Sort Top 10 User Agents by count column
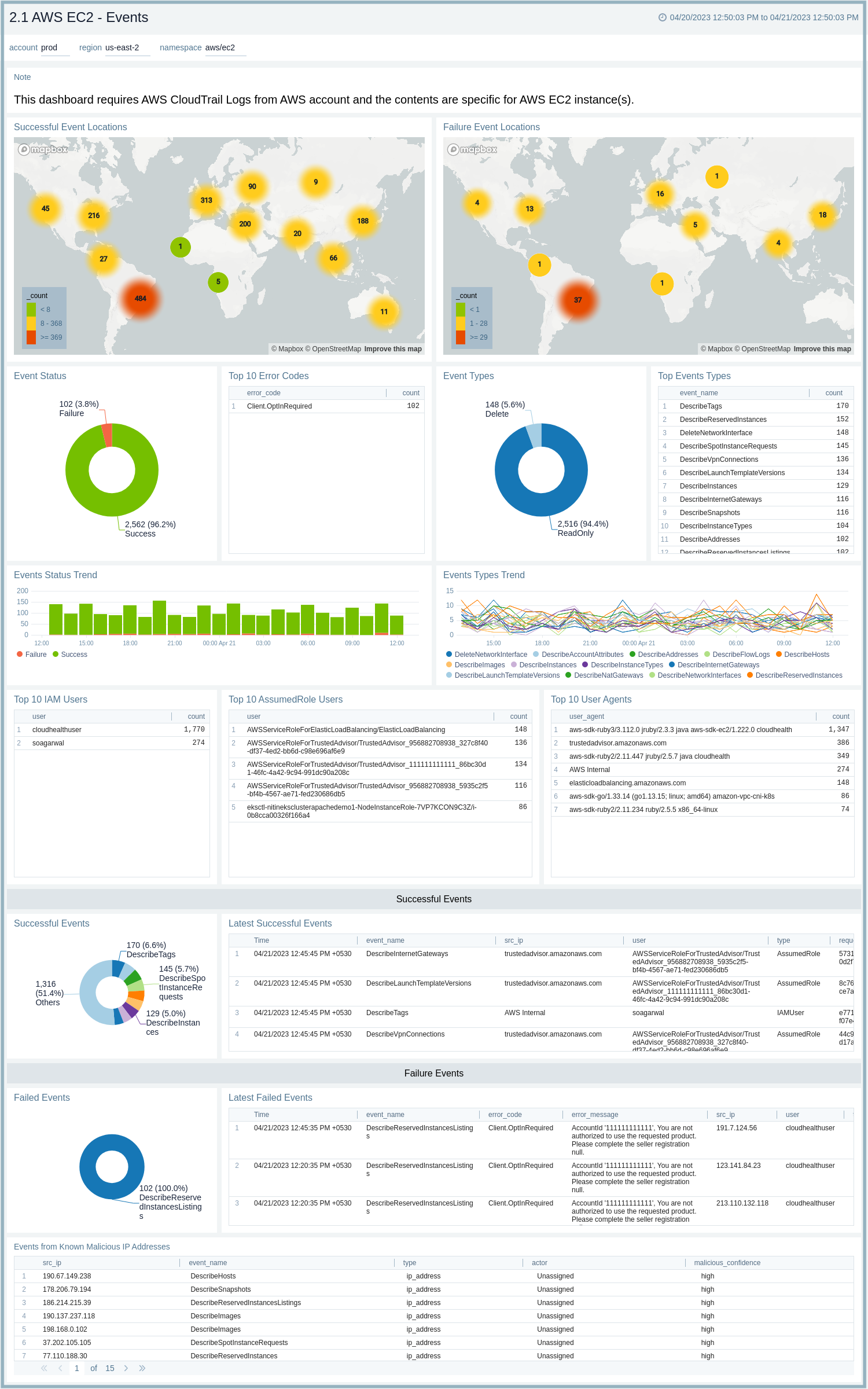This screenshot has width=868, height=1389. point(840,716)
